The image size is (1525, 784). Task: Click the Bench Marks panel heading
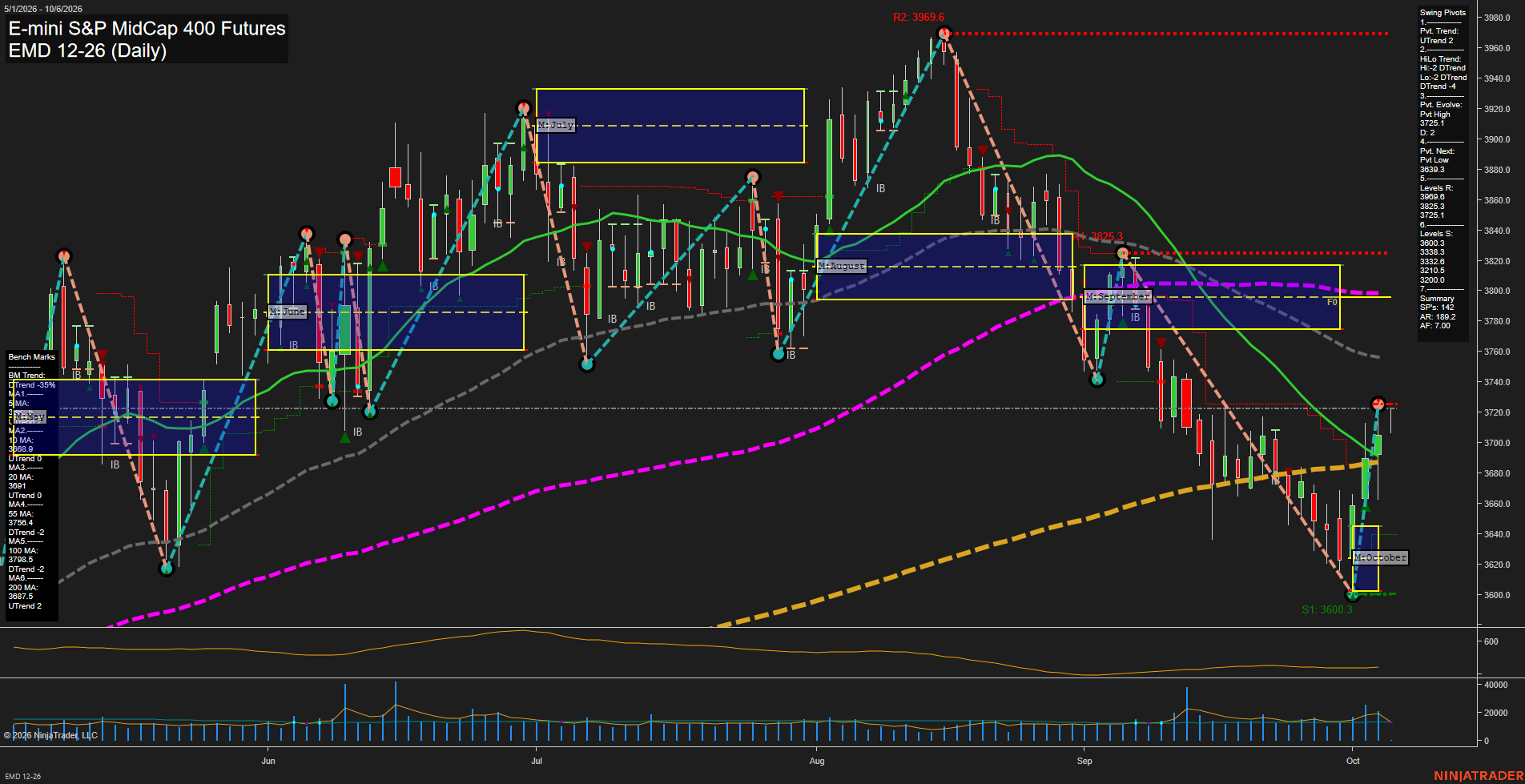tap(32, 357)
